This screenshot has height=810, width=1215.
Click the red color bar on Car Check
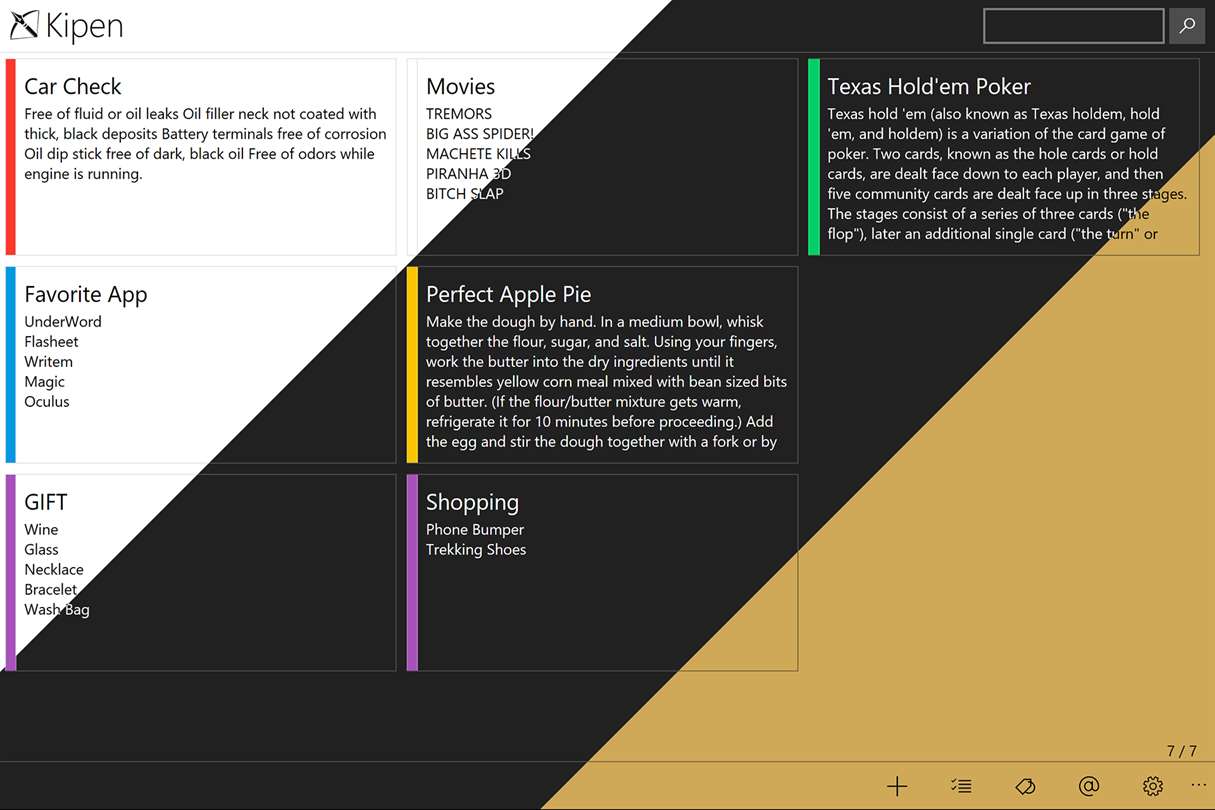[11, 157]
